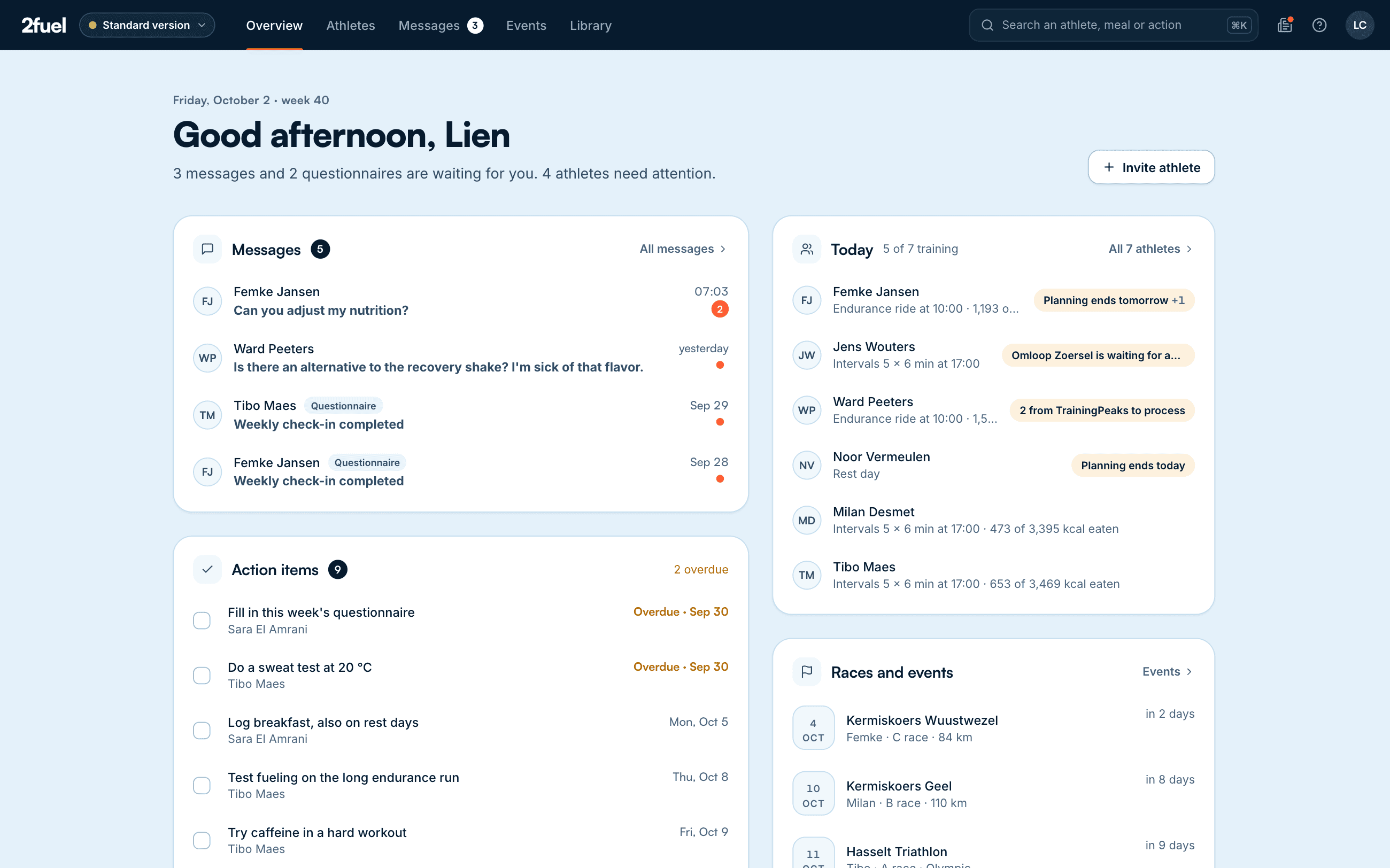The image size is (1390, 868).
Task: Tick 'Log breakfast, also on rest days'
Action: (x=202, y=731)
